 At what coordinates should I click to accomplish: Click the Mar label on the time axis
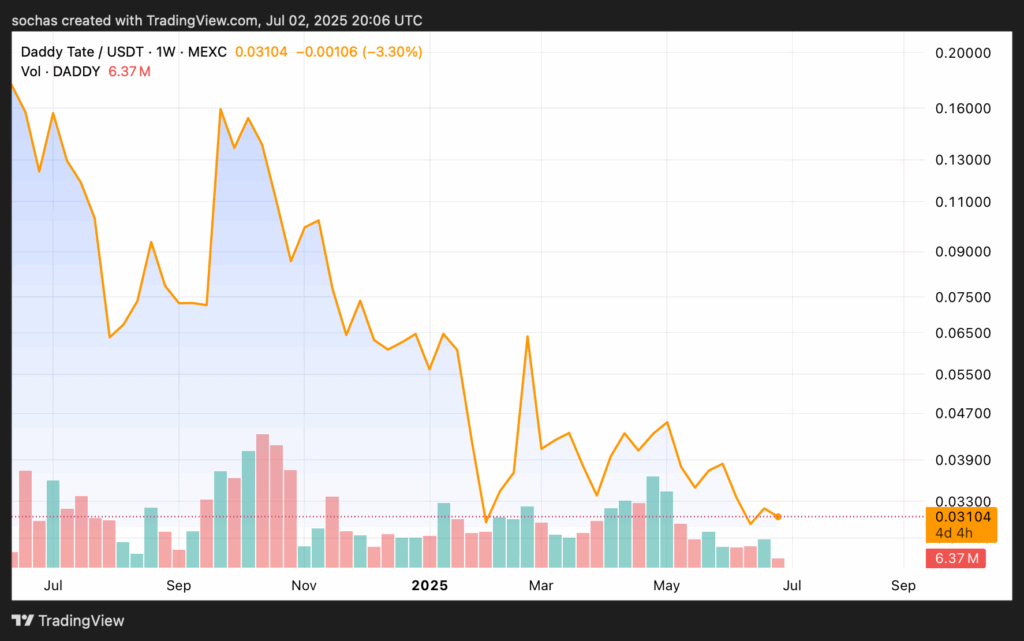pos(541,586)
